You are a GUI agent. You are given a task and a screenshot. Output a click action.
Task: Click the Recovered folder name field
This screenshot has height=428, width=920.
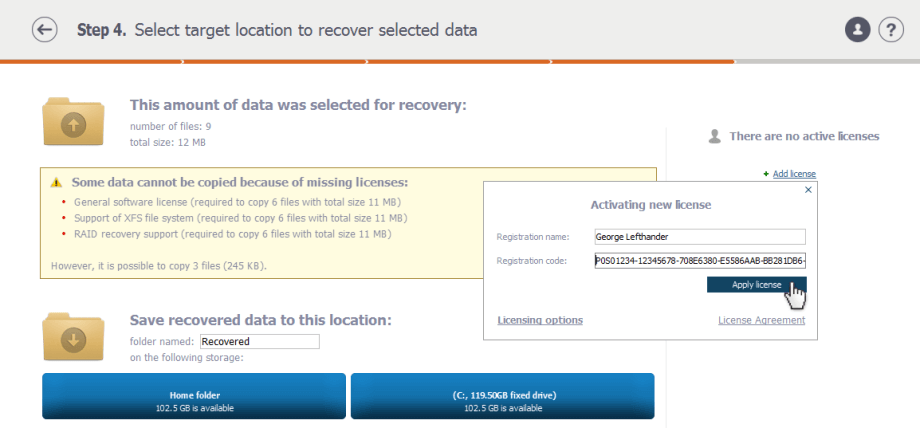(259, 342)
